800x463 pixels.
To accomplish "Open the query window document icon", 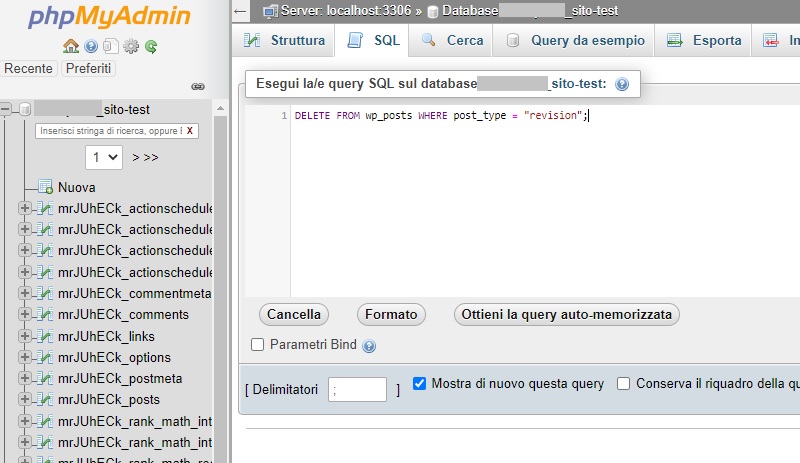I will pos(110,47).
